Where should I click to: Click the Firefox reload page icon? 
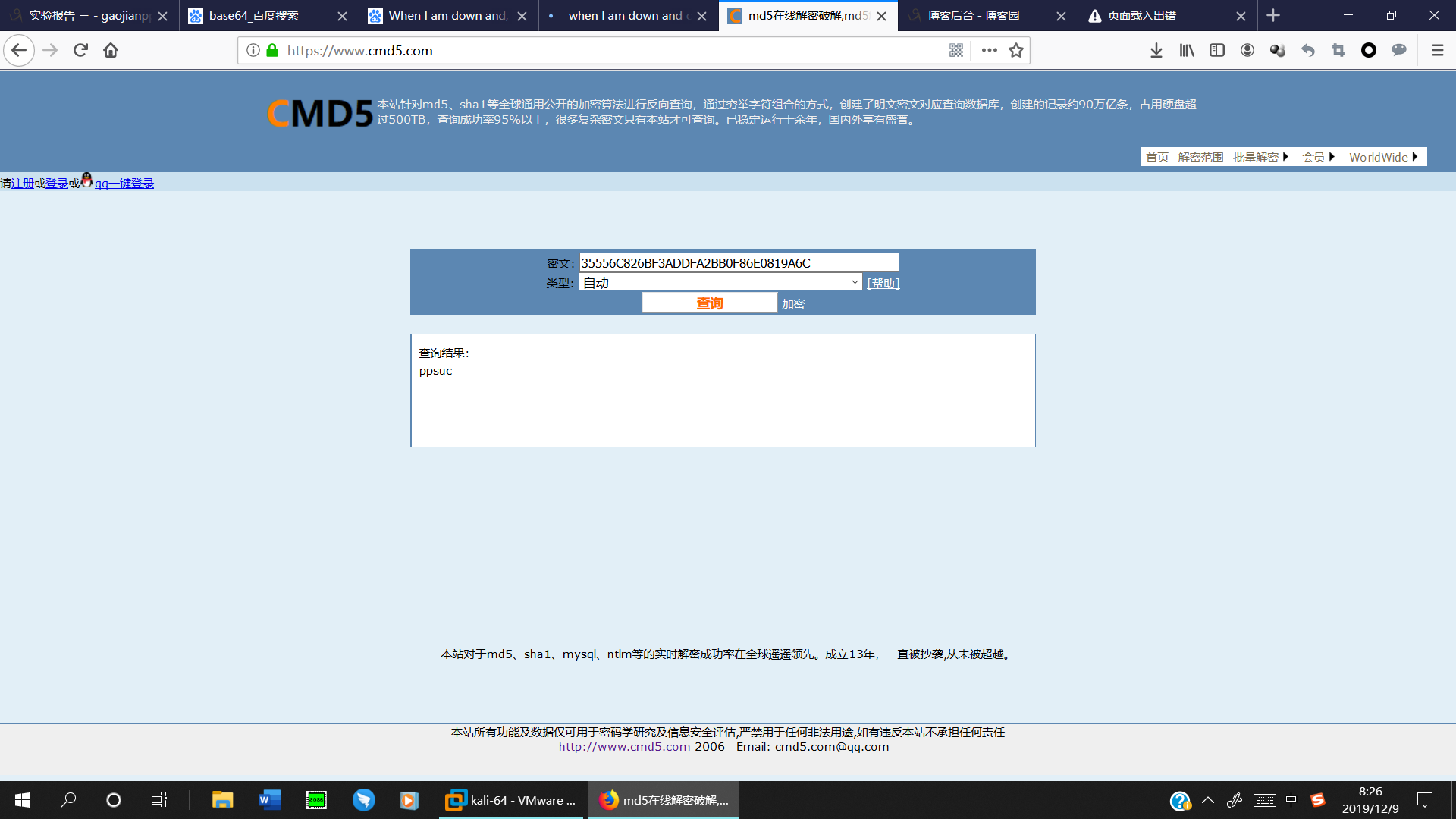pyautogui.click(x=80, y=50)
